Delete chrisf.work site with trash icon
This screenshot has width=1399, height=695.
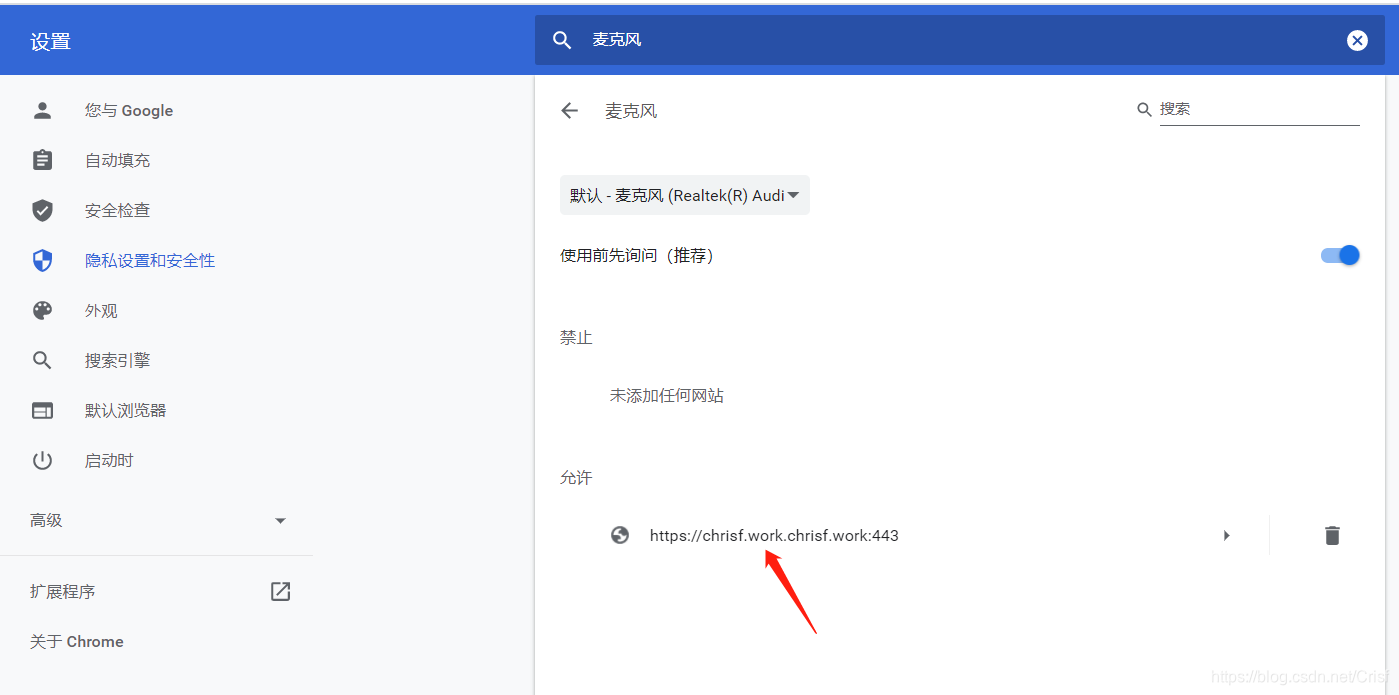(1332, 535)
